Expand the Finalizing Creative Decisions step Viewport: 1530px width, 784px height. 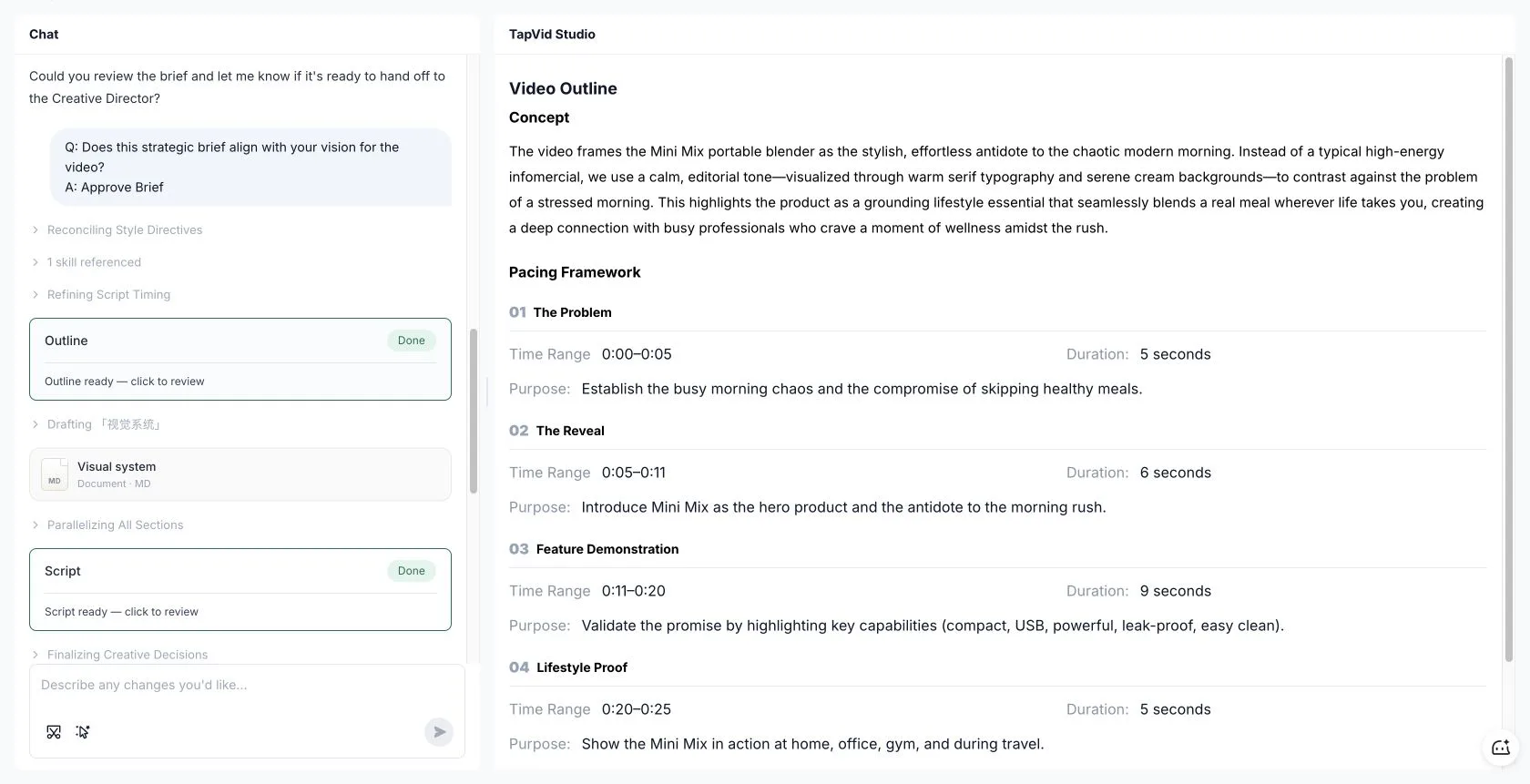[119, 655]
